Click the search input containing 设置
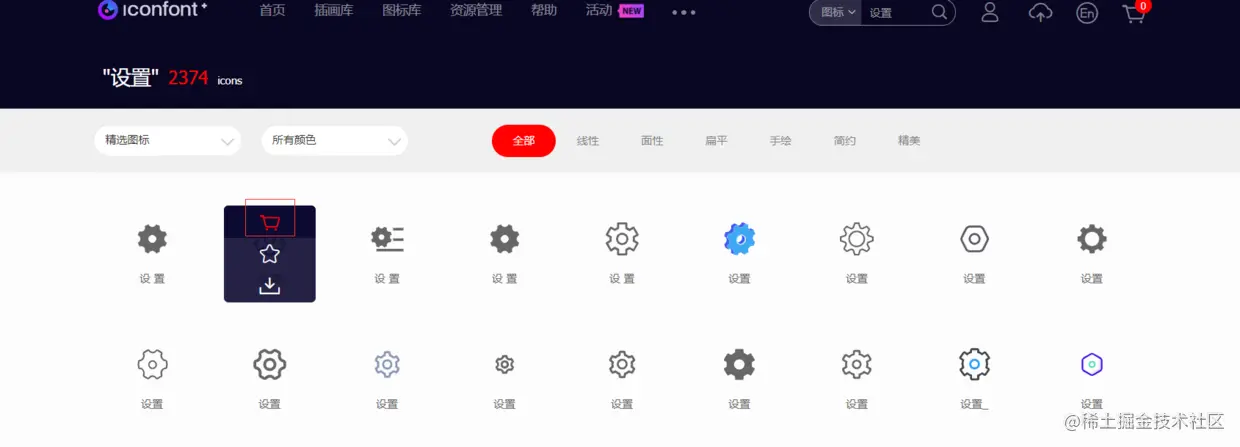Viewport: 1240px width, 447px height. coord(896,12)
